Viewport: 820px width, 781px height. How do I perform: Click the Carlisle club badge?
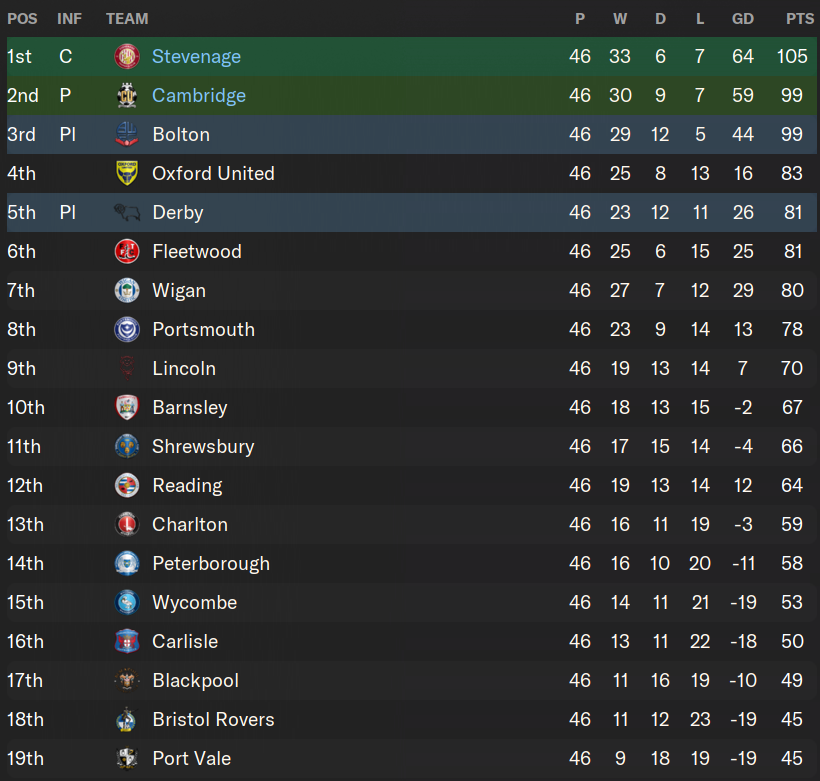tap(127, 642)
